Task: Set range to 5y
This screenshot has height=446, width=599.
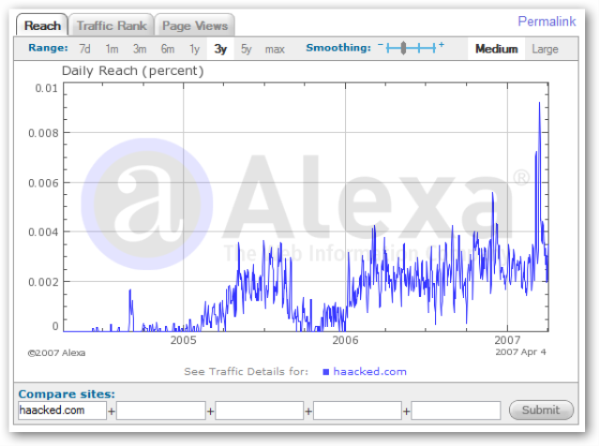Action: click(246, 49)
